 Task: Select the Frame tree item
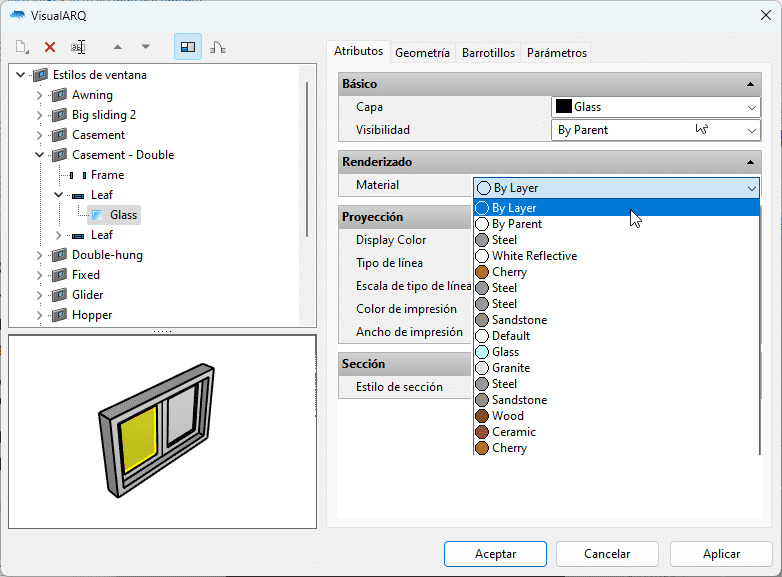tap(107, 175)
